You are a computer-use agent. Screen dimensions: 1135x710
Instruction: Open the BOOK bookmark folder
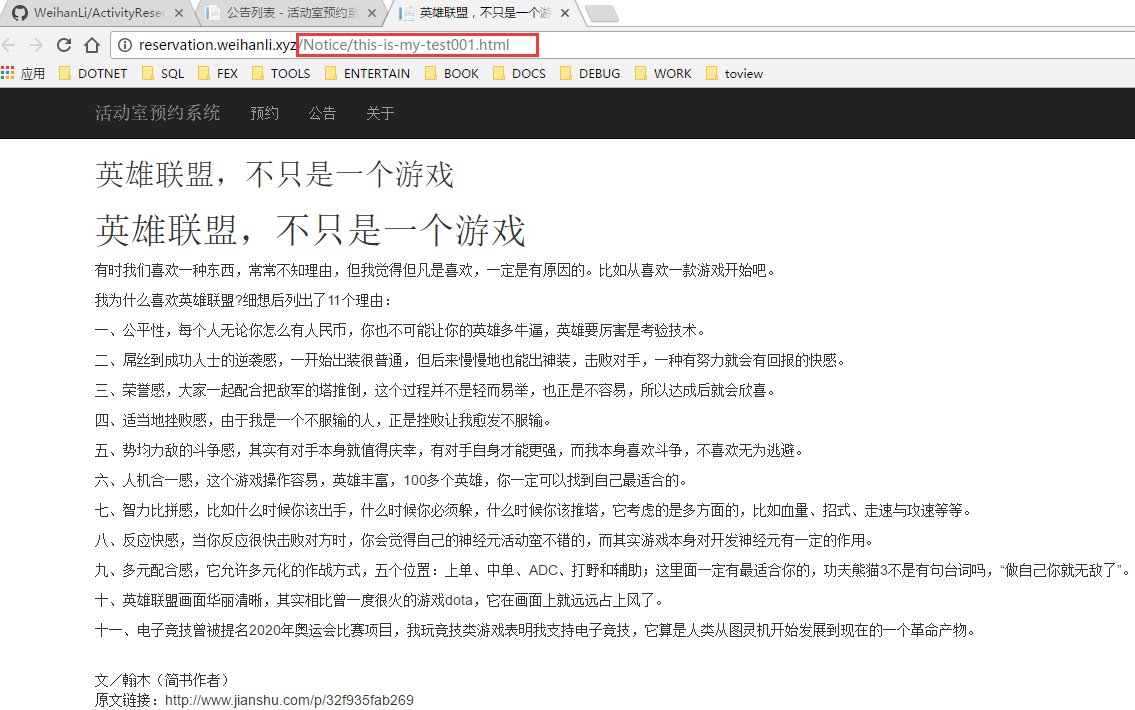452,73
